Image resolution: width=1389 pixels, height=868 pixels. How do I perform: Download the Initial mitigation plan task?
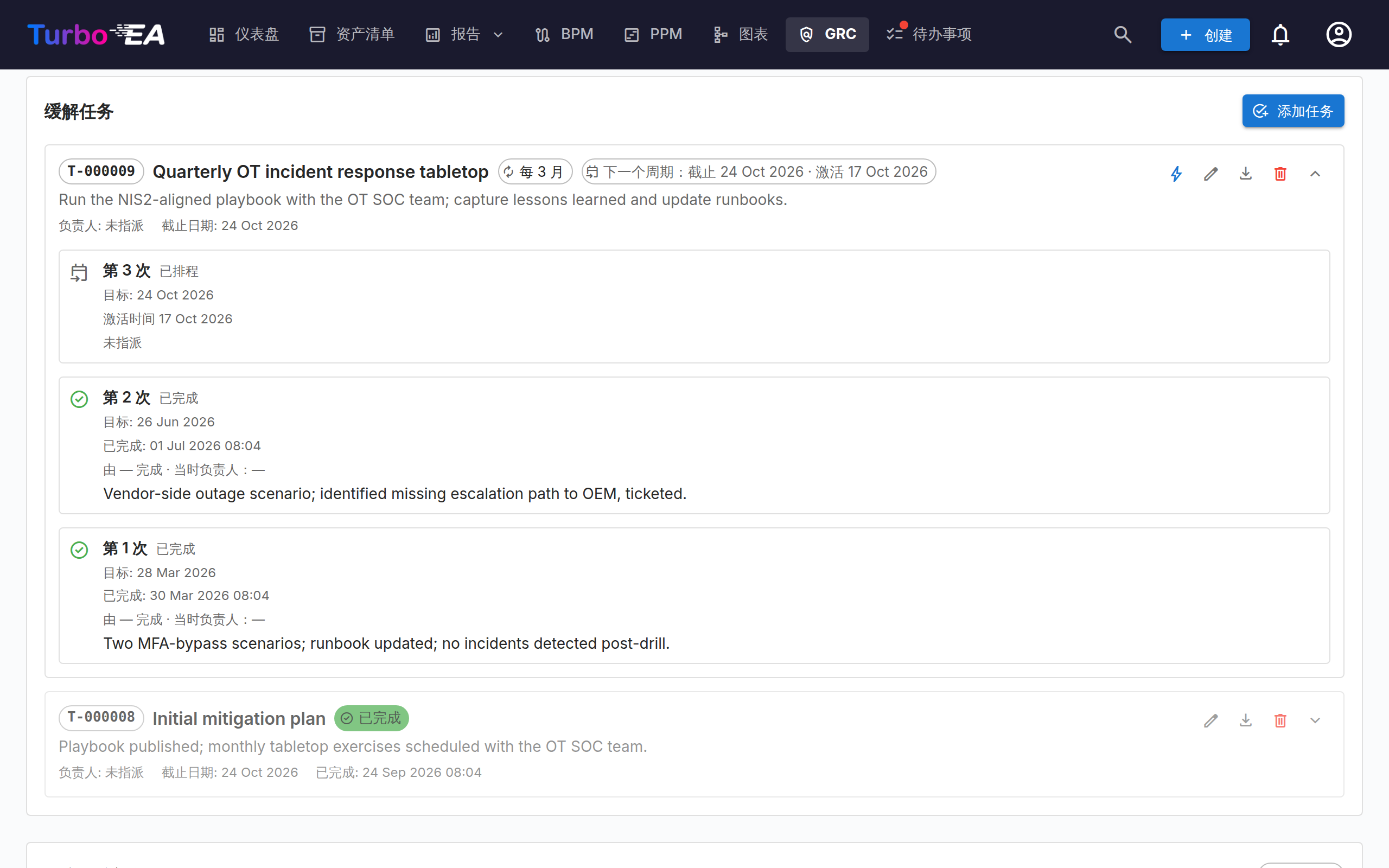(x=1246, y=720)
